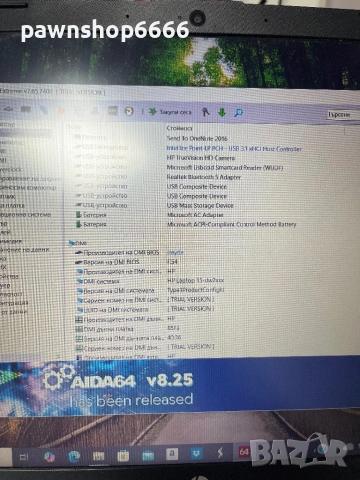Select the 'DMI дънна платка' field
Viewport: 360px width, 480px height.
[x=108, y=329]
